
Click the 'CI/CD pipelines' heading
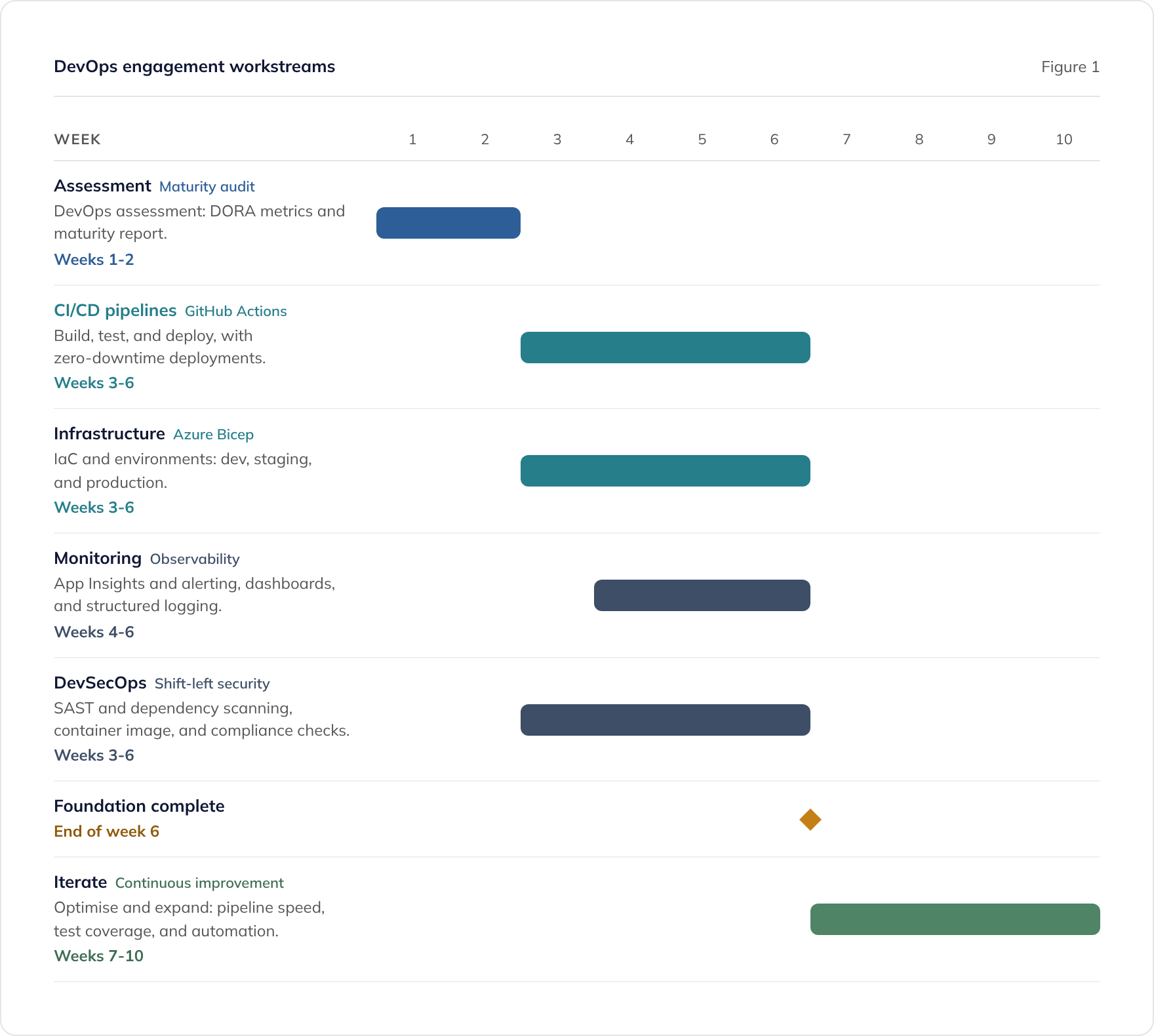coord(115,311)
